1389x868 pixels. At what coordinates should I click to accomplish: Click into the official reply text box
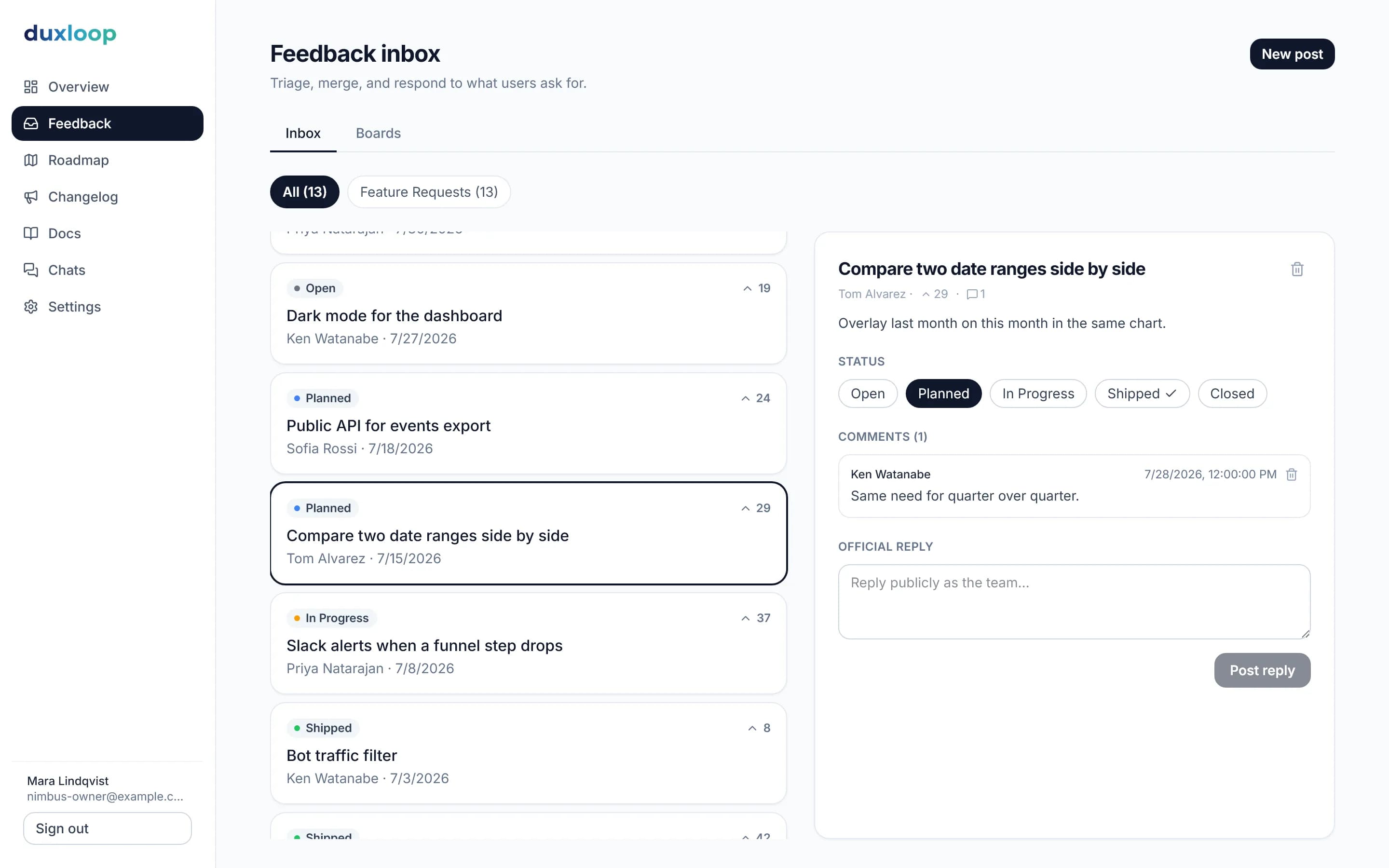click(1074, 602)
